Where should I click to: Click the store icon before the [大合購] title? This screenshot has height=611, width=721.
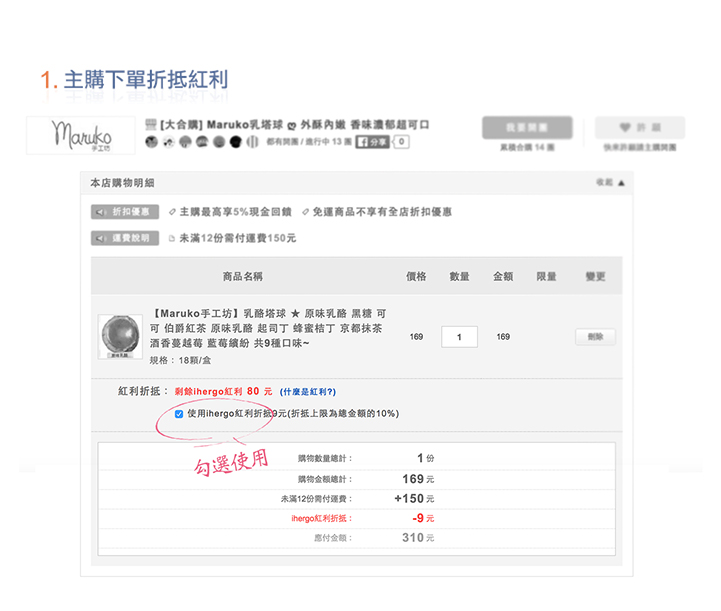pyautogui.click(x=151, y=124)
